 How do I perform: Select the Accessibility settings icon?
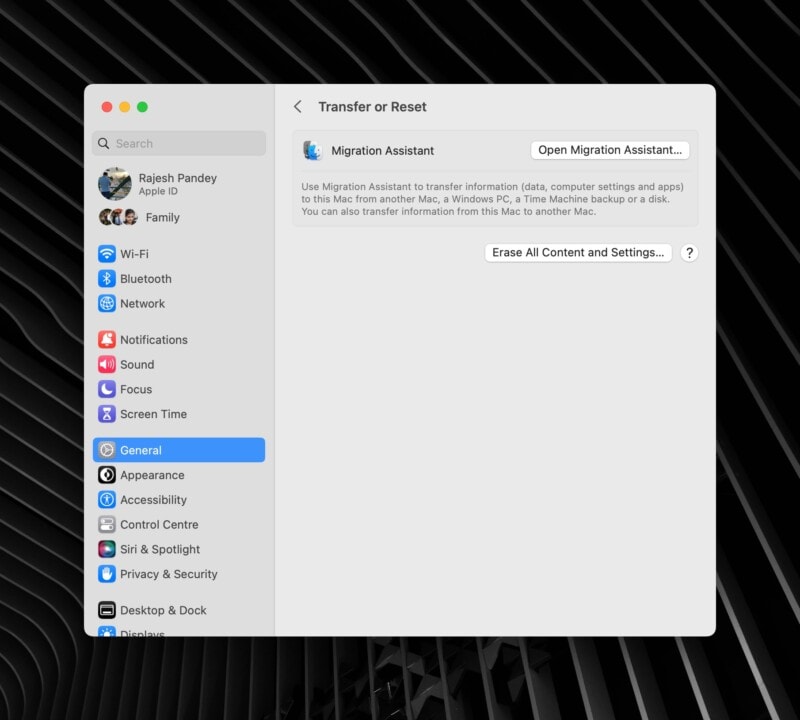108,500
